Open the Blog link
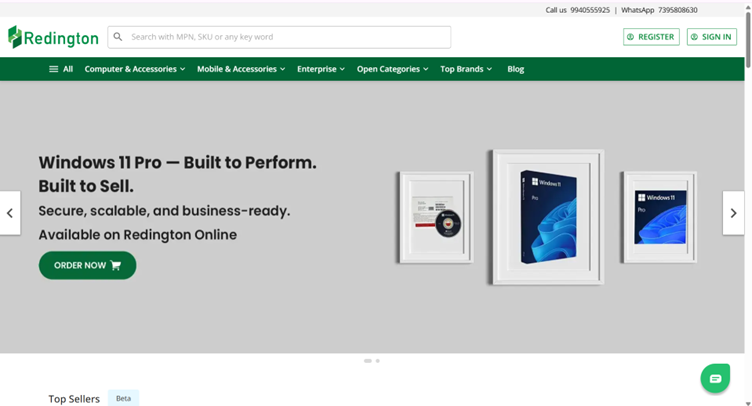This screenshot has width=752, height=406. coord(516,69)
